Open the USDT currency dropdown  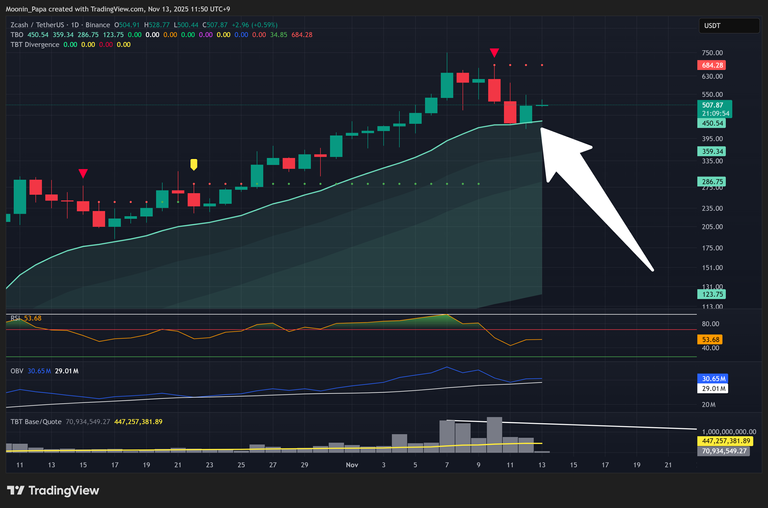pos(711,27)
